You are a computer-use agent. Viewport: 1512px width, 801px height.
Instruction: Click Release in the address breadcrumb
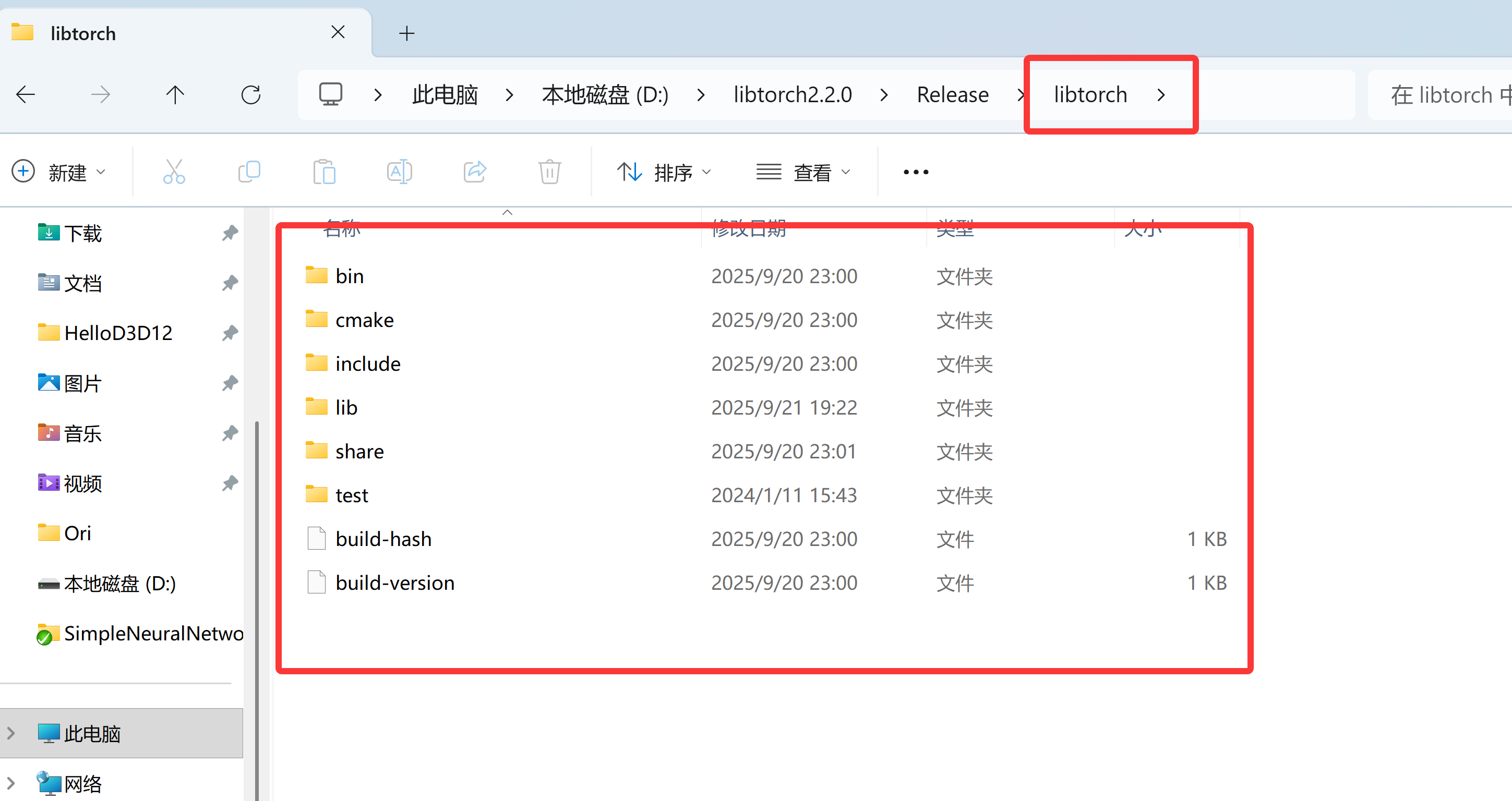pos(952,94)
